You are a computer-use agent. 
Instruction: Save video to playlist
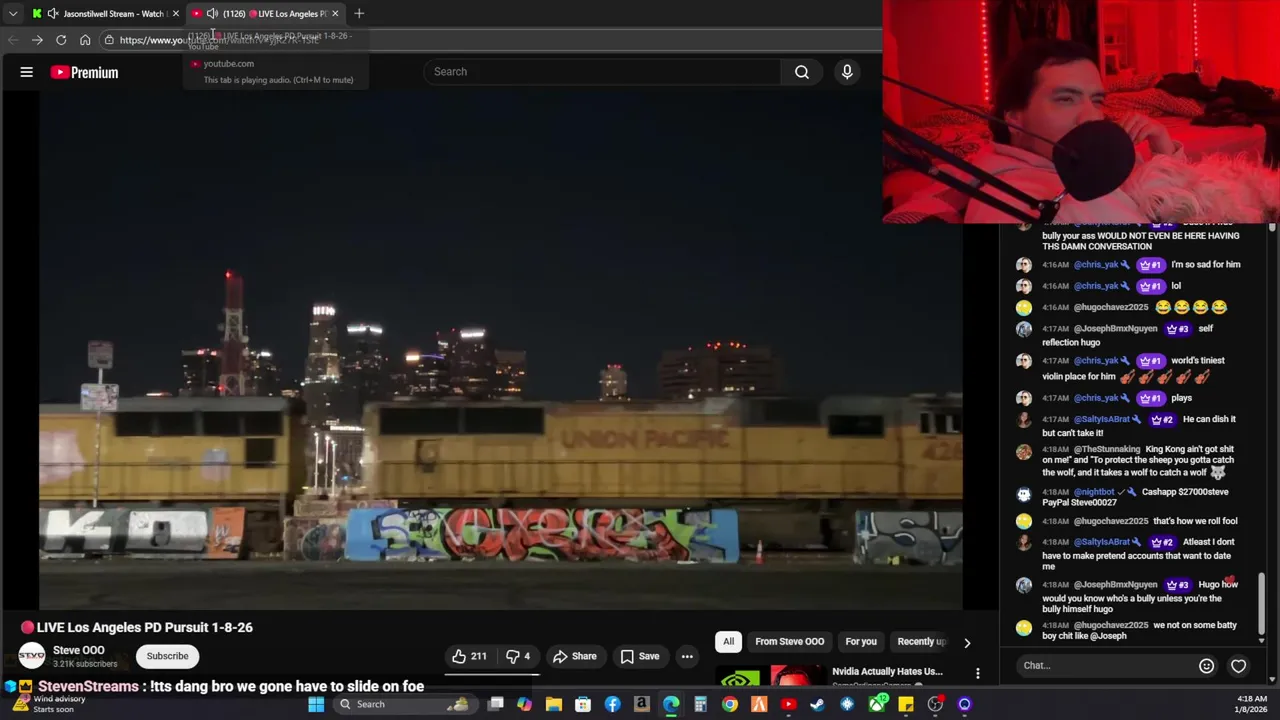click(640, 656)
